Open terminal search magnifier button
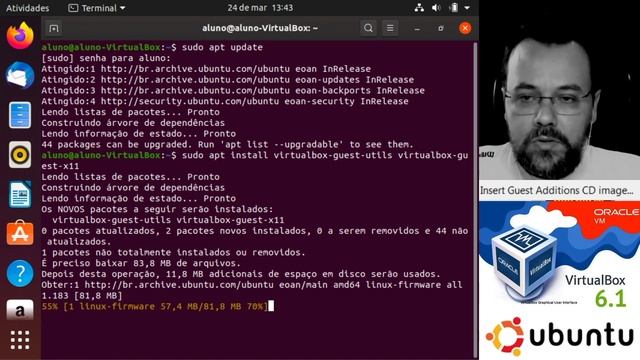 click(368, 28)
